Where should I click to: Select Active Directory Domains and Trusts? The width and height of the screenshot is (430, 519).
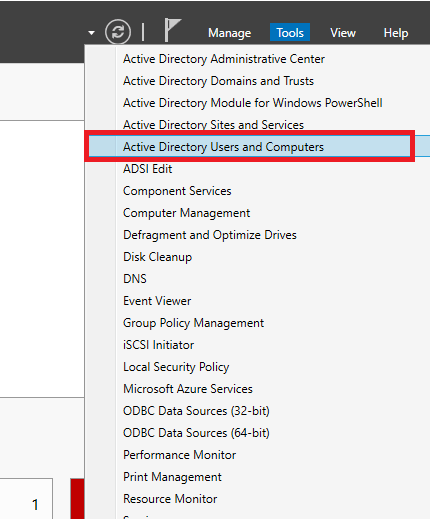(218, 81)
